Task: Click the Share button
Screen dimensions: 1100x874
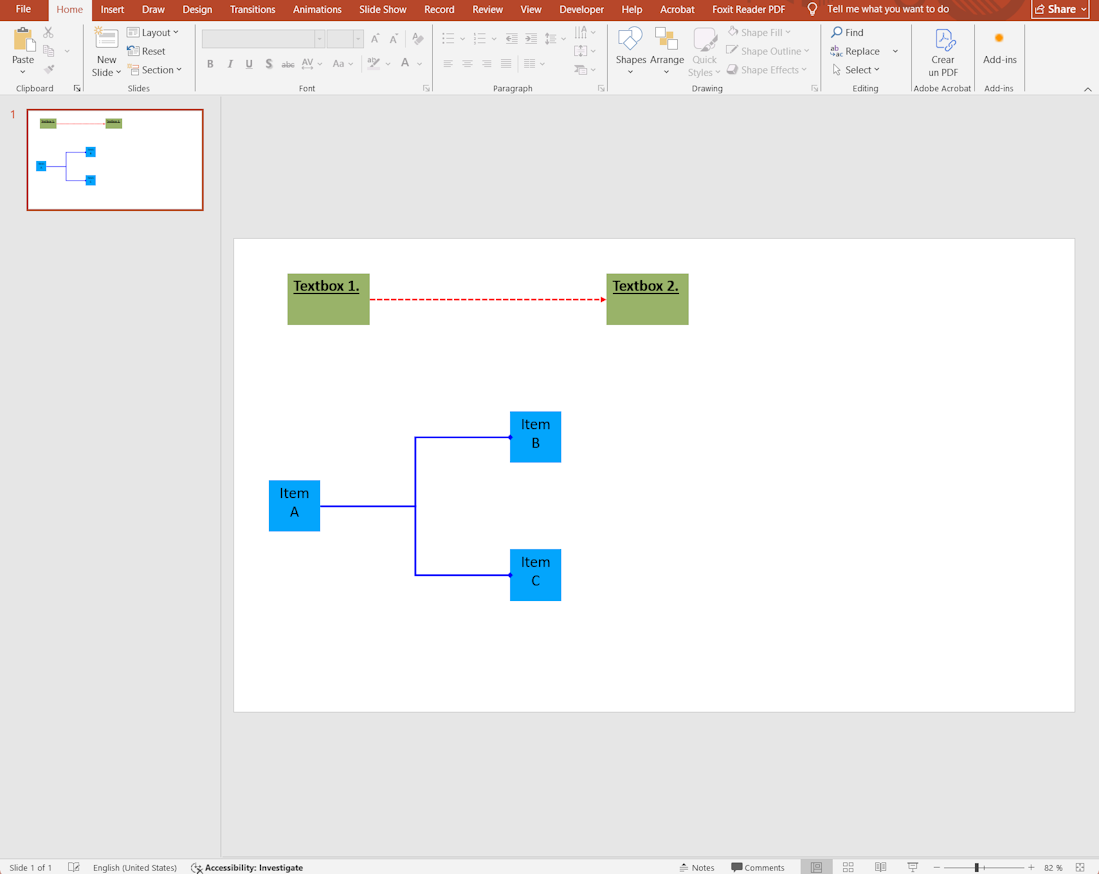Action: pyautogui.click(x=1060, y=9)
